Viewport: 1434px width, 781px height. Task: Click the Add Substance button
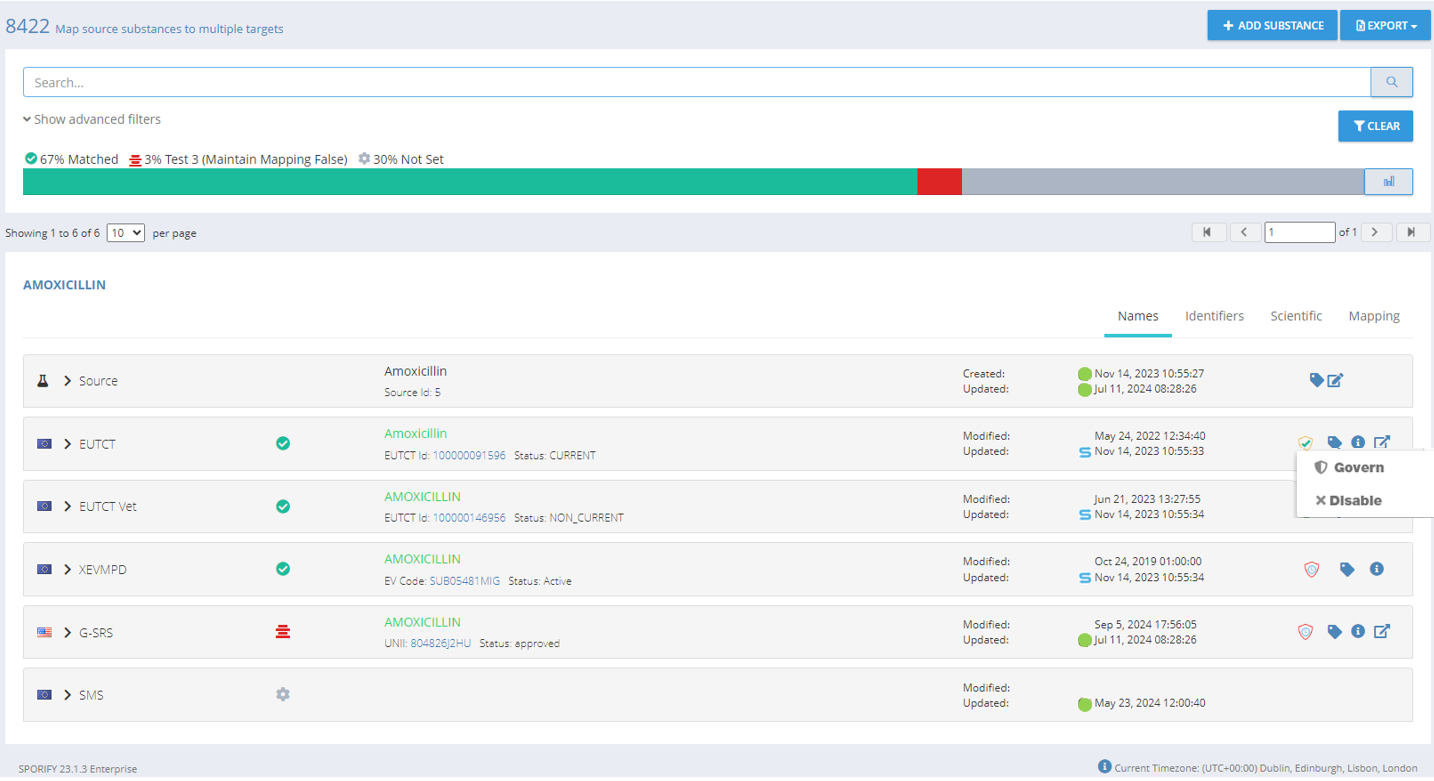pyautogui.click(x=1272, y=26)
